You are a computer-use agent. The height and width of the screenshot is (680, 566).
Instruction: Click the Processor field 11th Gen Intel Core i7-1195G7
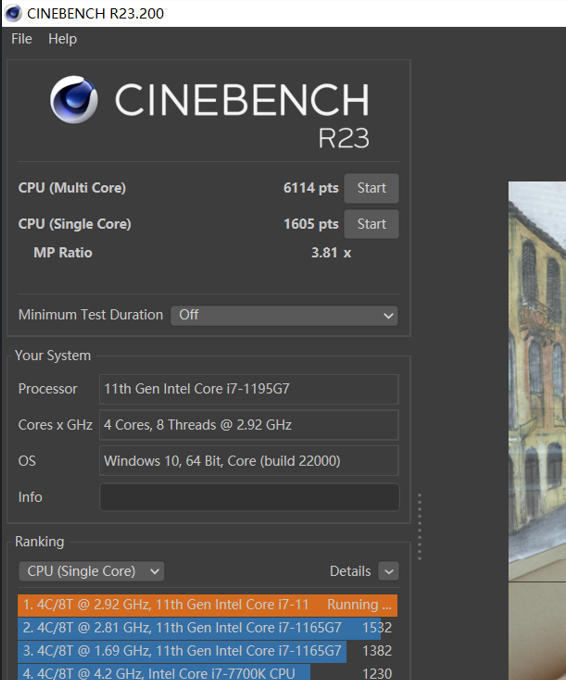(249, 389)
